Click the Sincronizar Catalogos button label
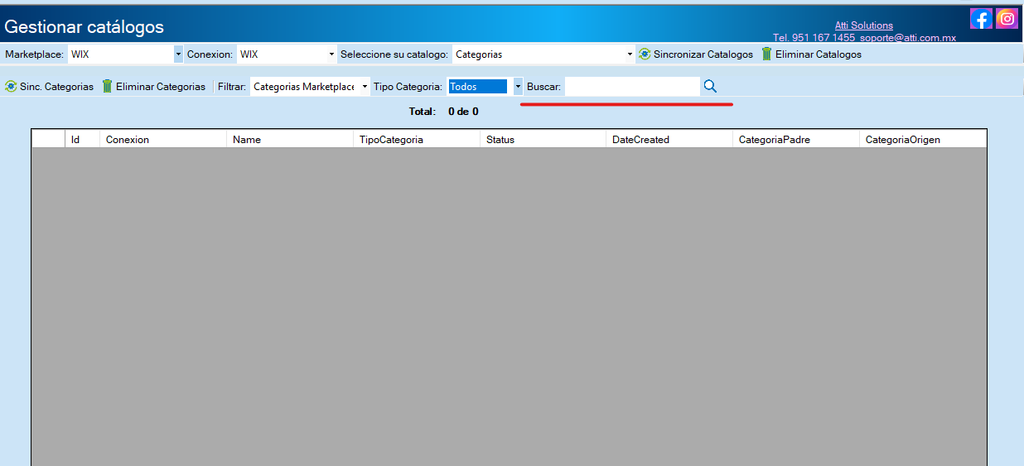The image size is (1024, 466). [x=703, y=54]
